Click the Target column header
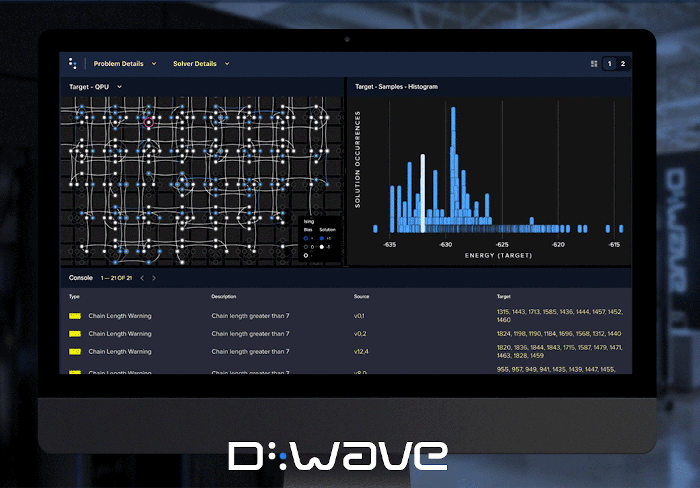Image resolution: width=700 pixels, height=488 pixels. (504, 296)
